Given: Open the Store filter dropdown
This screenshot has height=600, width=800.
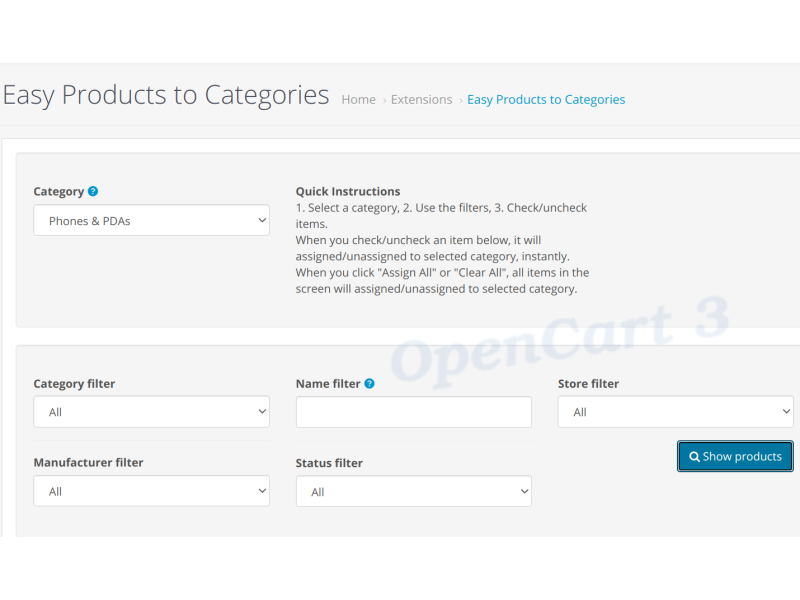Looking at the screenshot, I should click(675, 411).
